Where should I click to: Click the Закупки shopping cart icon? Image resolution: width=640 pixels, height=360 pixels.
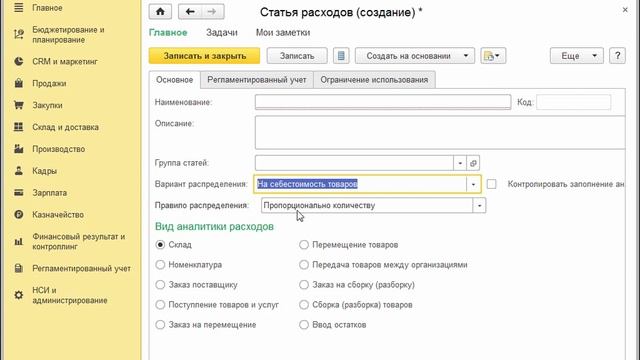[x=19, y=105]
